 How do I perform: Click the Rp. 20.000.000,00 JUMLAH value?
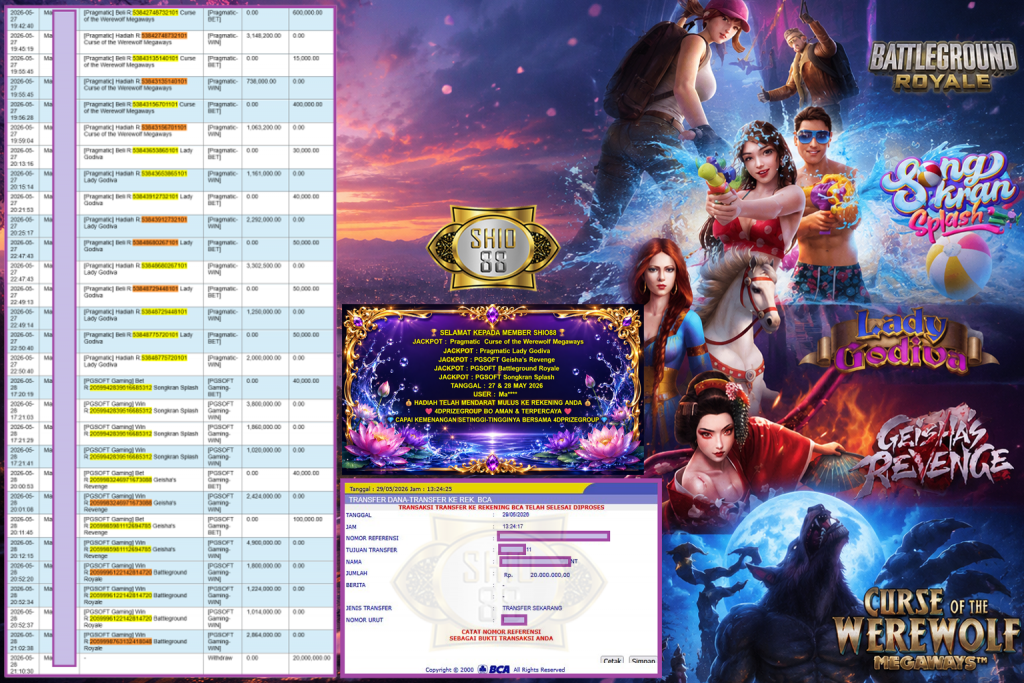click(536, 575)
